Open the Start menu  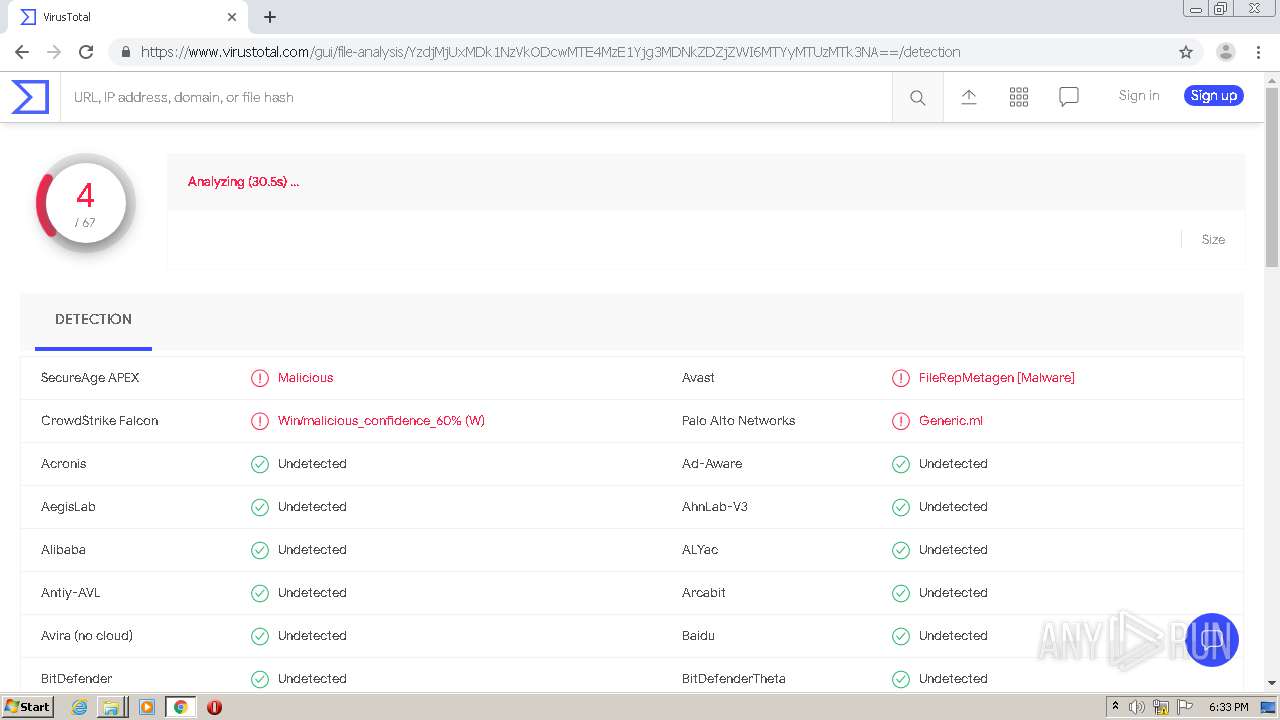[x=27, y=707]
